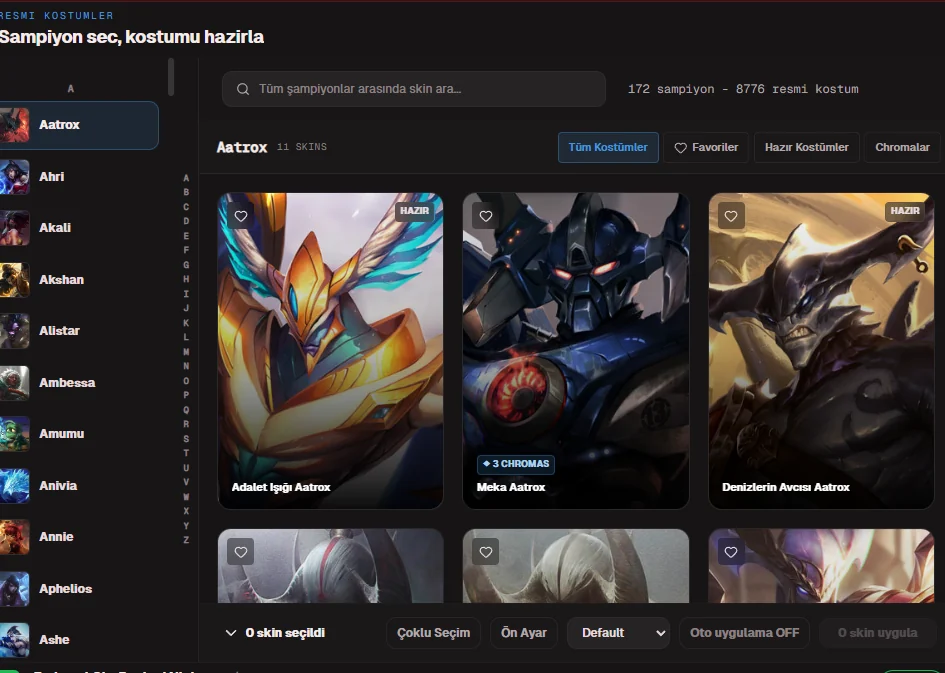The height and width of the screenshot is (673, 945).
Task: Select Anivia champion portrait icon
Action: coord(14,486)
